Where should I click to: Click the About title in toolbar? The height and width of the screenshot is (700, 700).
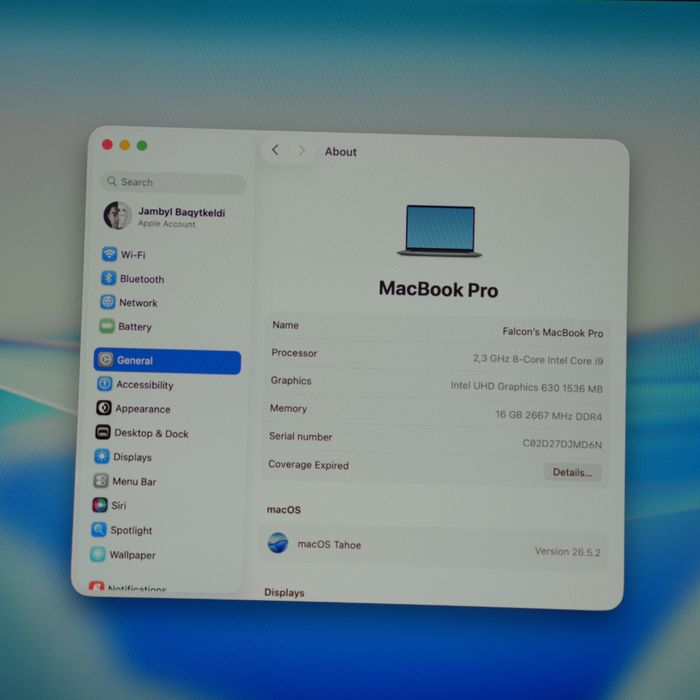[x=341, y=152]
